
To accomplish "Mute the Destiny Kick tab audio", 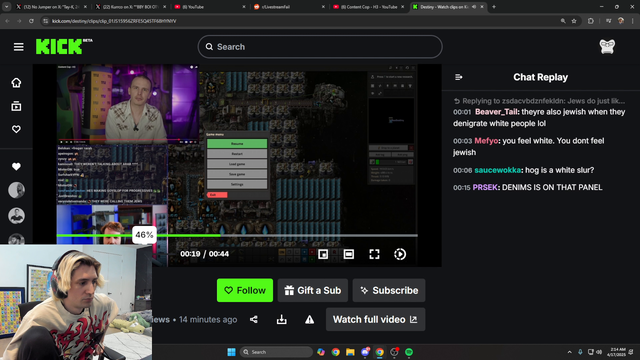I will pos(474,7).
